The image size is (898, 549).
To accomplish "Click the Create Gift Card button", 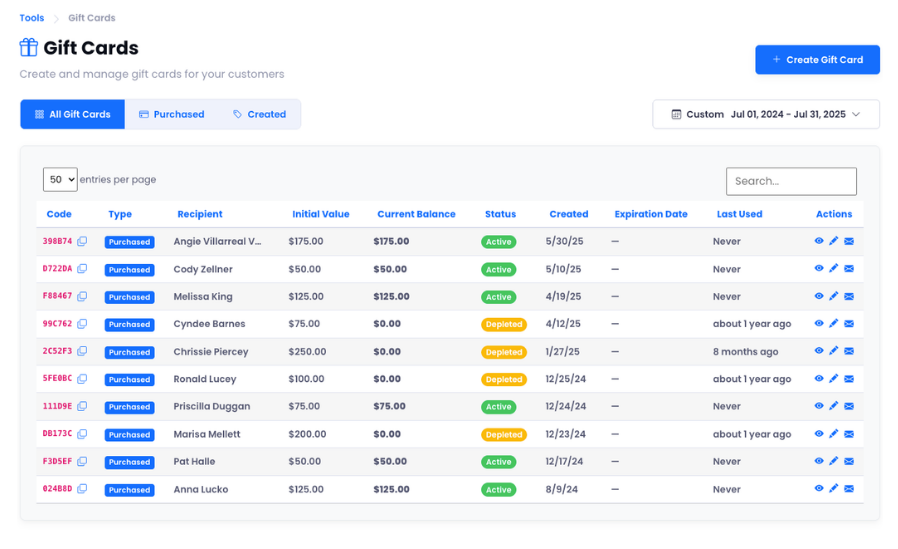I will coord(817,60).
